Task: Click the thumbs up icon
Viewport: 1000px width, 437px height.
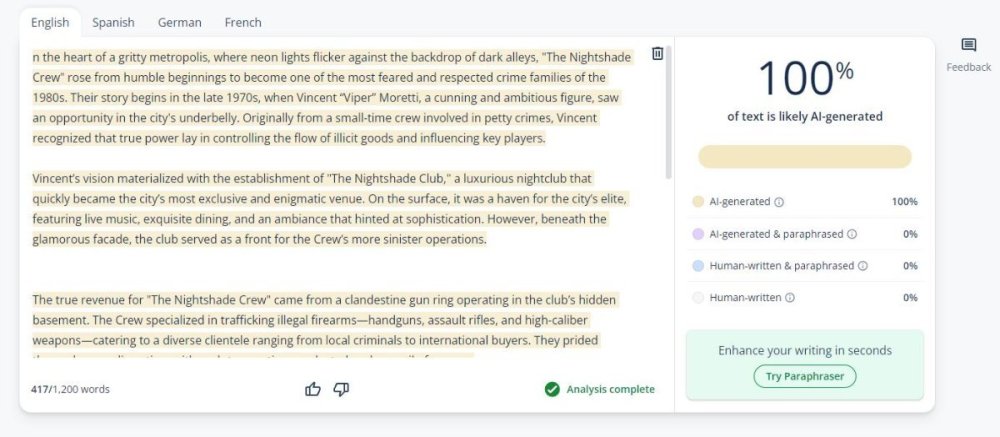Action: 313,389
